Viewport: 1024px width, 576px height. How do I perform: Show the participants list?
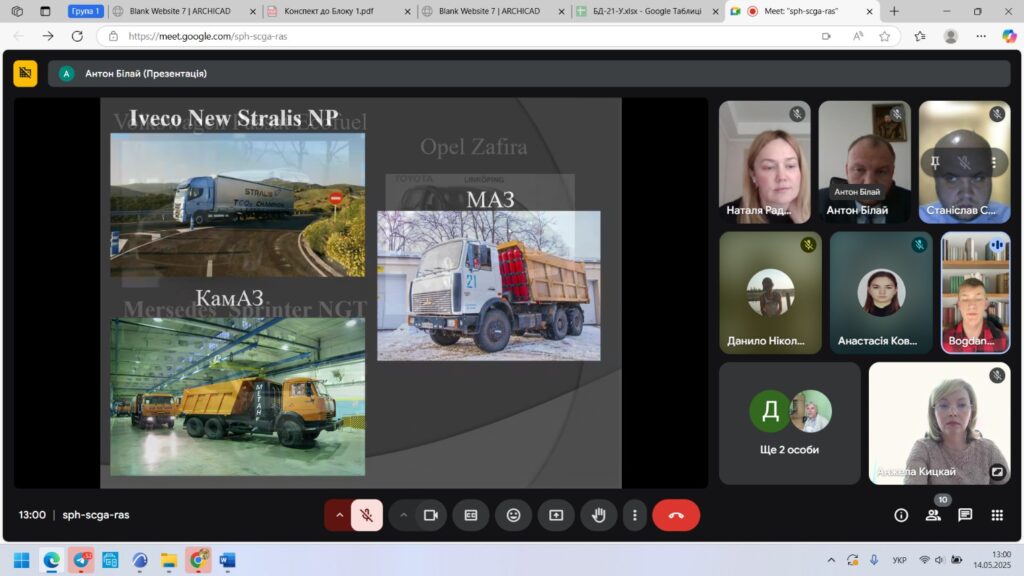pyautogui.click(x=933, y=515)
